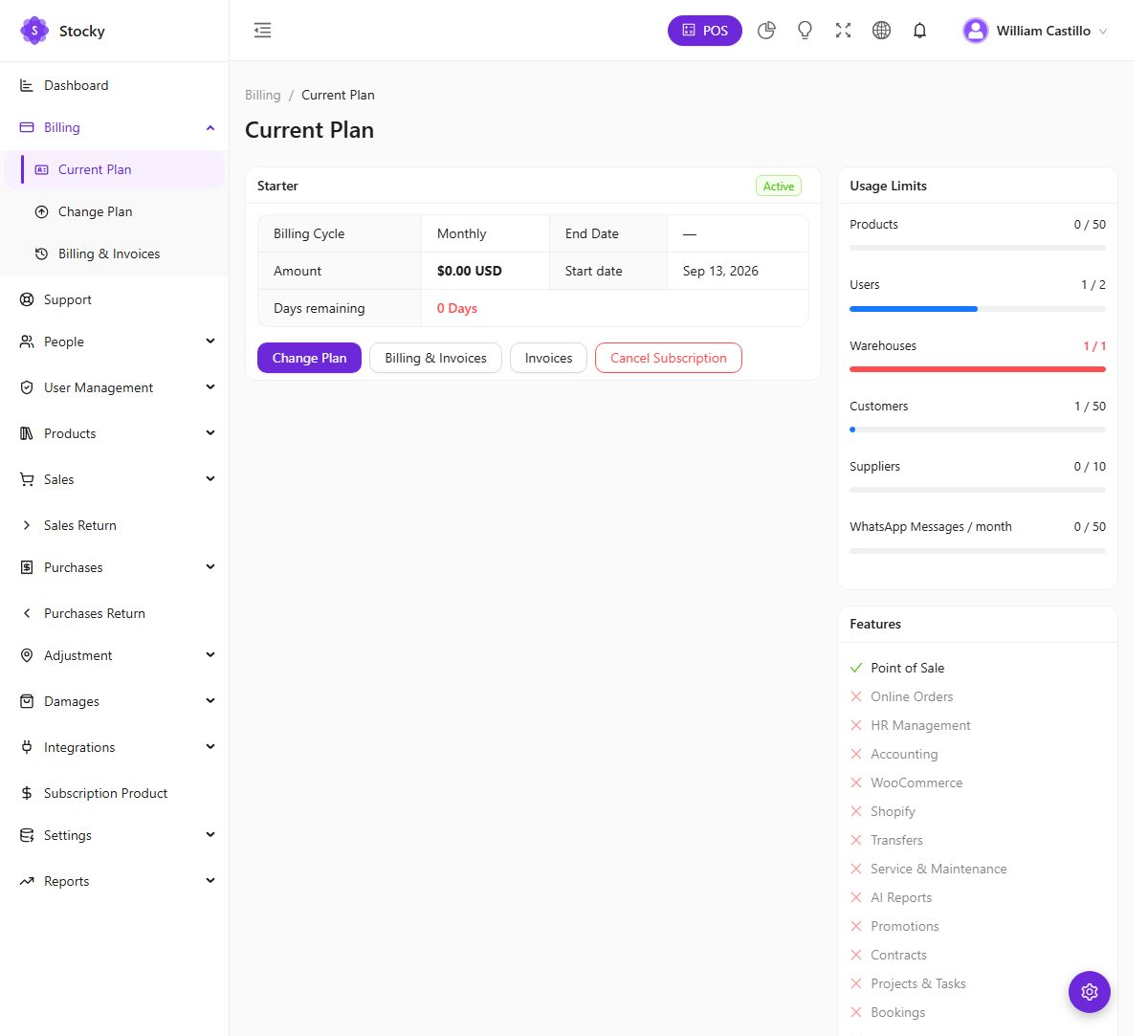Click the red 0 Days value
This screenshot has width=1148, height=1036.
[457, 308]
